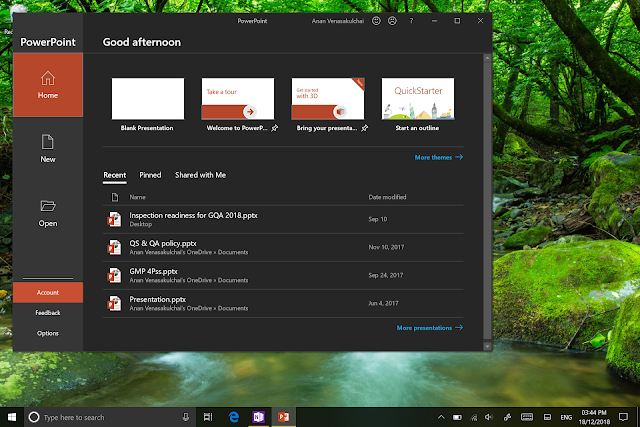Follow the More presentations link
Viewport: 640px width, 427px height.
tap(430, 328)
